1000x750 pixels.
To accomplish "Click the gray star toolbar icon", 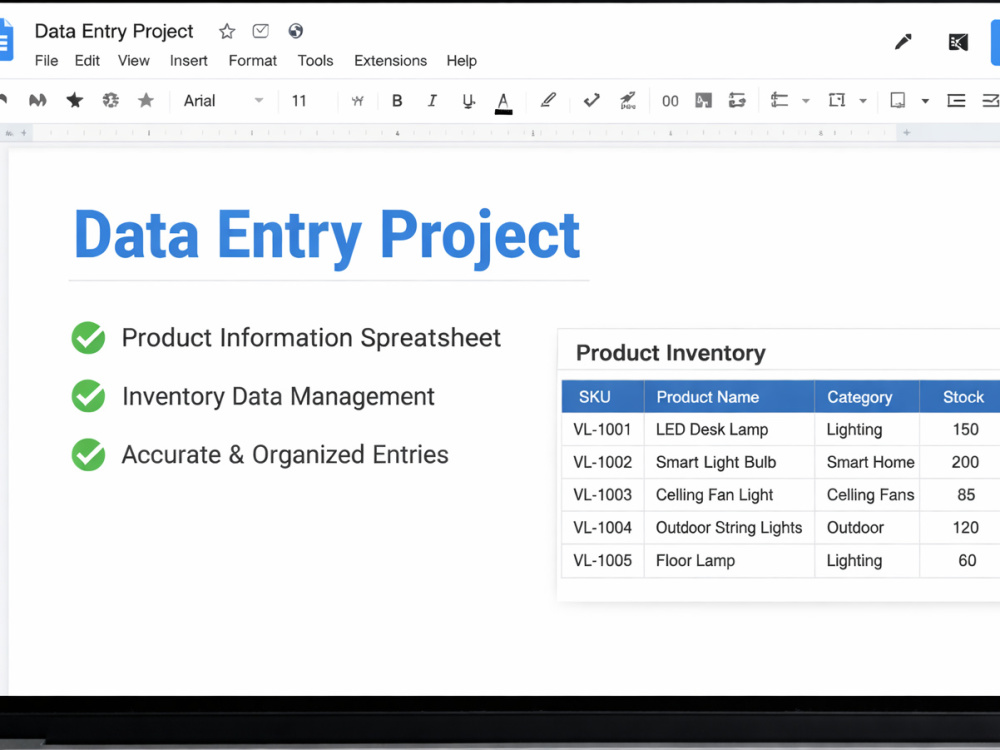I will [146, 100].
